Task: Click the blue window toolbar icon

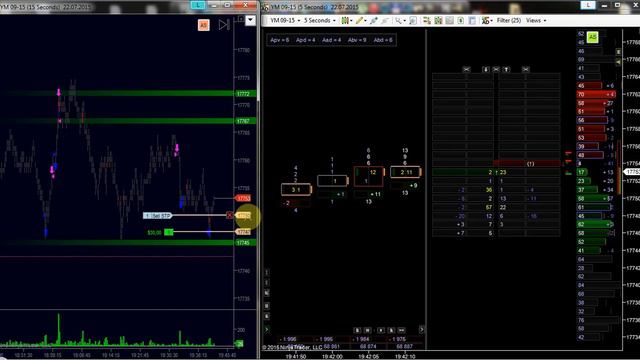Action: (x=472, y=20)
